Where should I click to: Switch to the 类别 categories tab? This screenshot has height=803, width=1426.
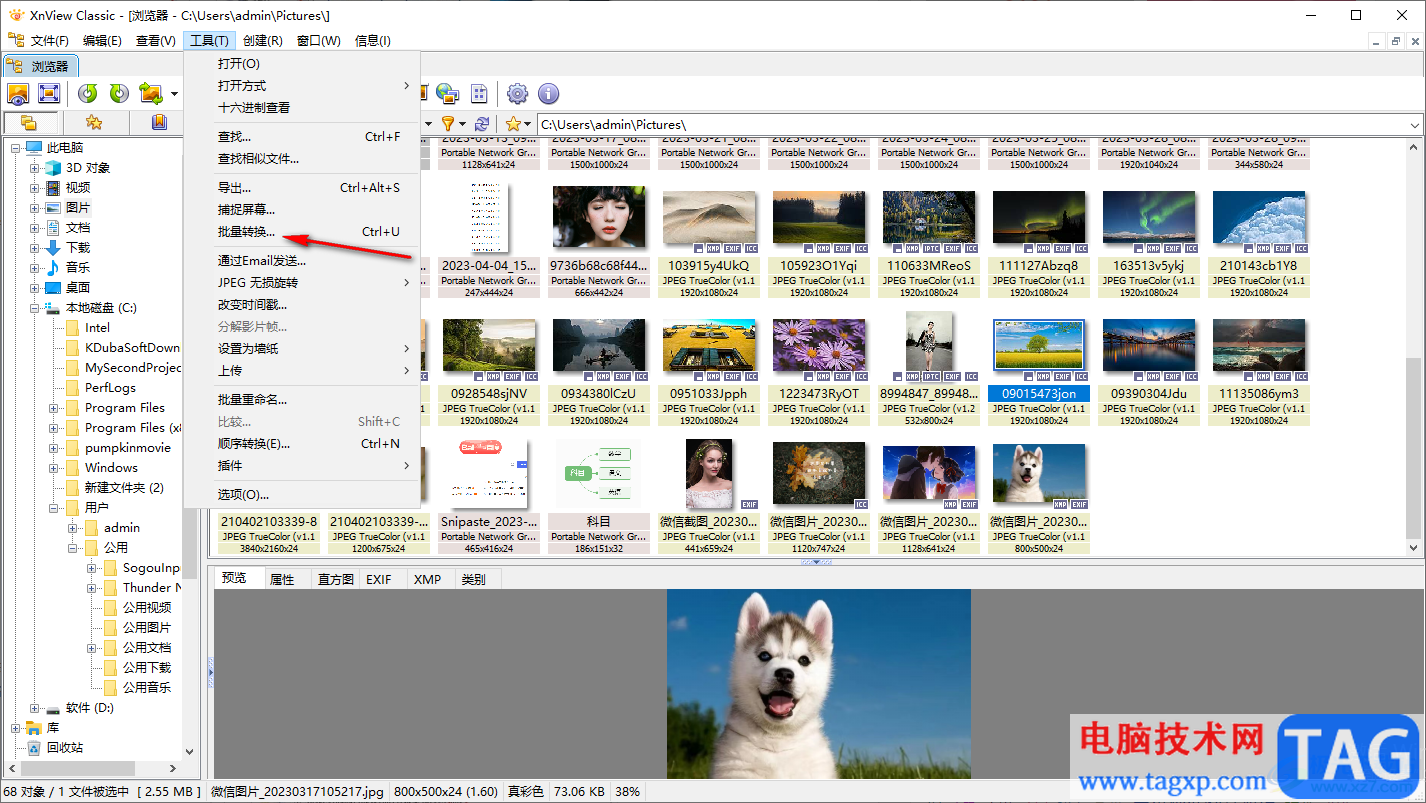473,579
